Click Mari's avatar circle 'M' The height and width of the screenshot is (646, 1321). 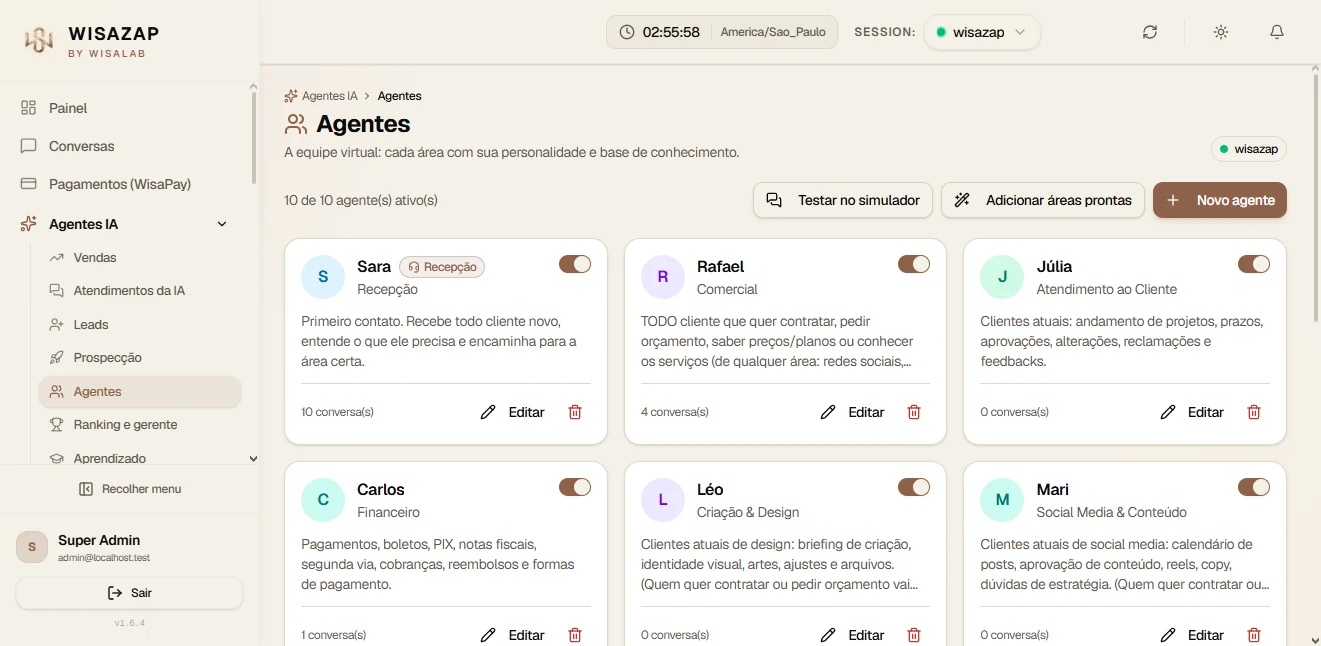click(1002, 500)
